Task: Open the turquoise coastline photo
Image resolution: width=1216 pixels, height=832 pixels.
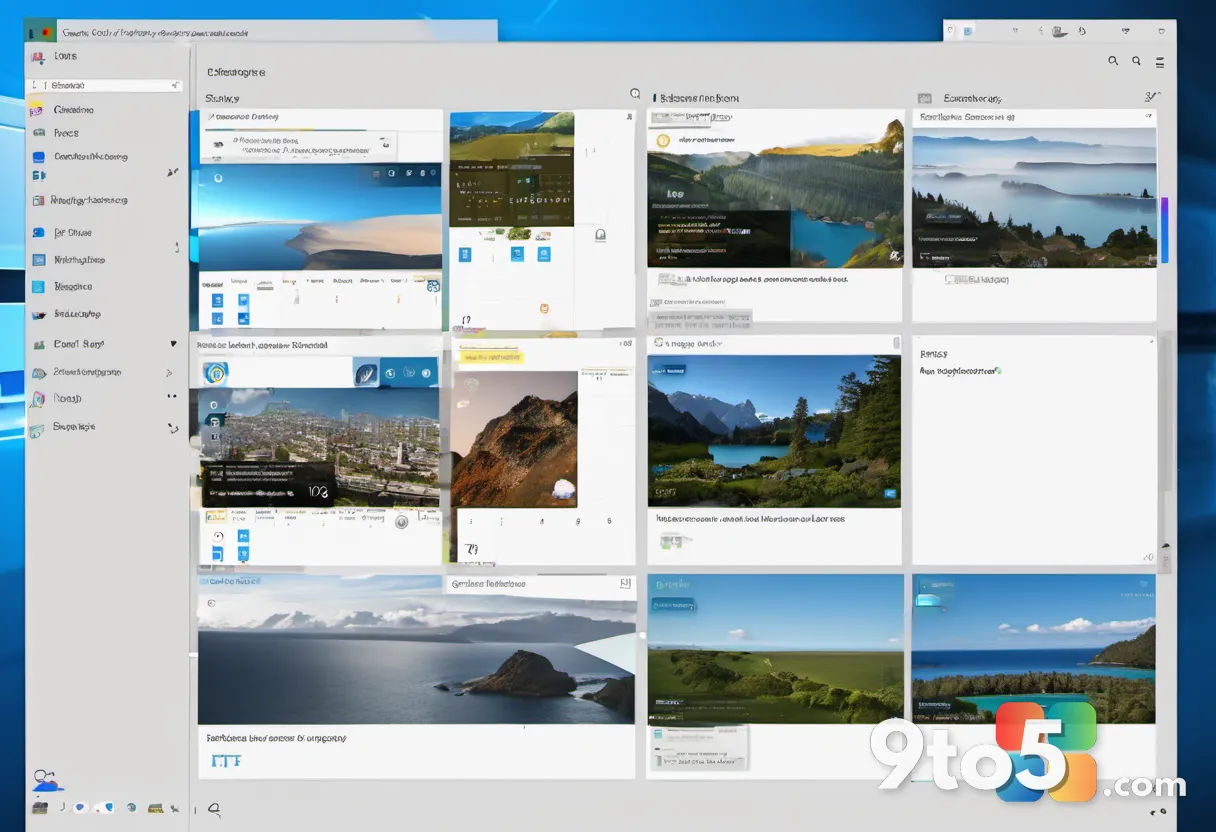Action: tap(1034, 647)
